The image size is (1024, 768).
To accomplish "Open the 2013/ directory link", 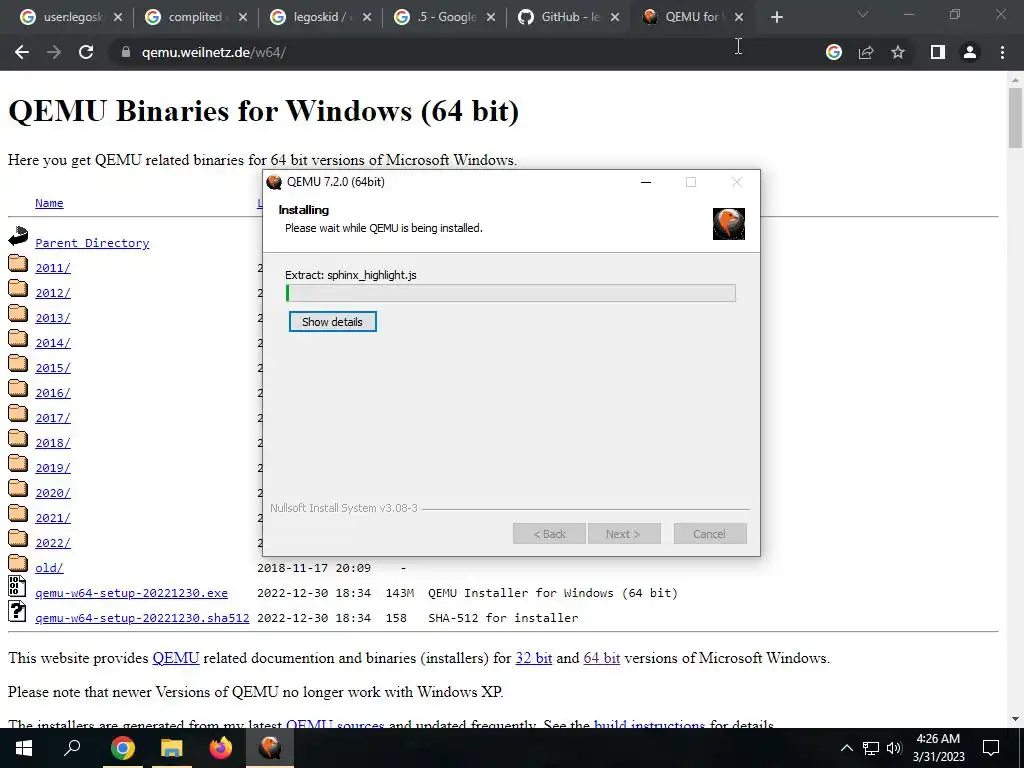I will click(x=53, y=318).
